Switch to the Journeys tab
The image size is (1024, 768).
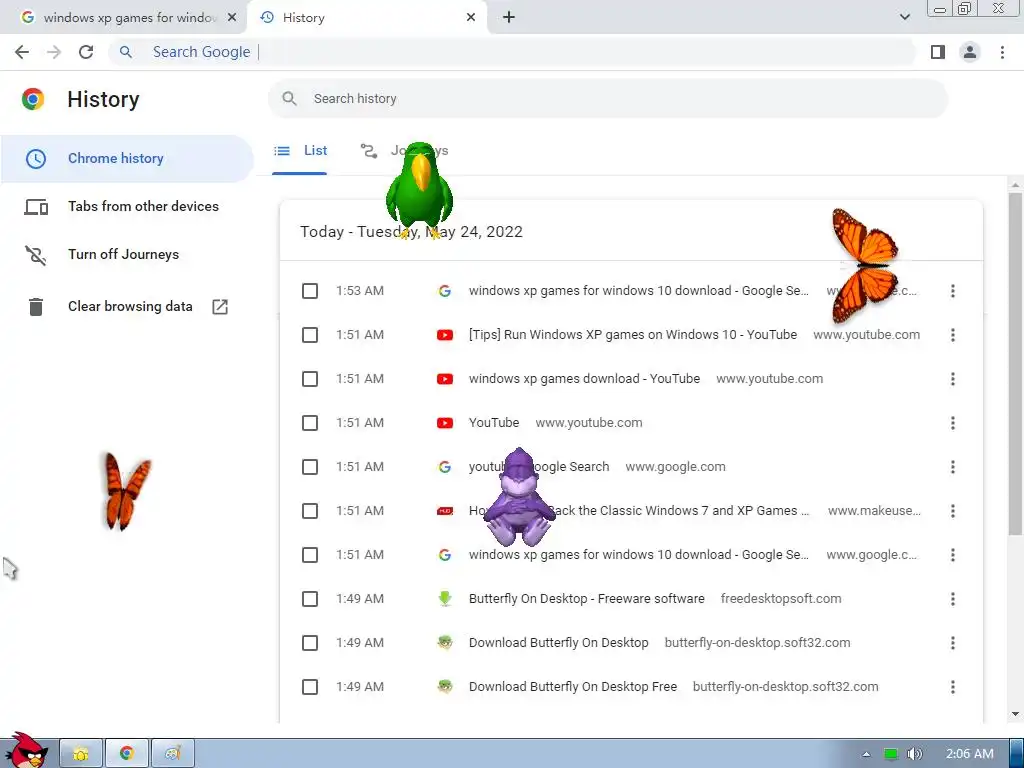405,151
